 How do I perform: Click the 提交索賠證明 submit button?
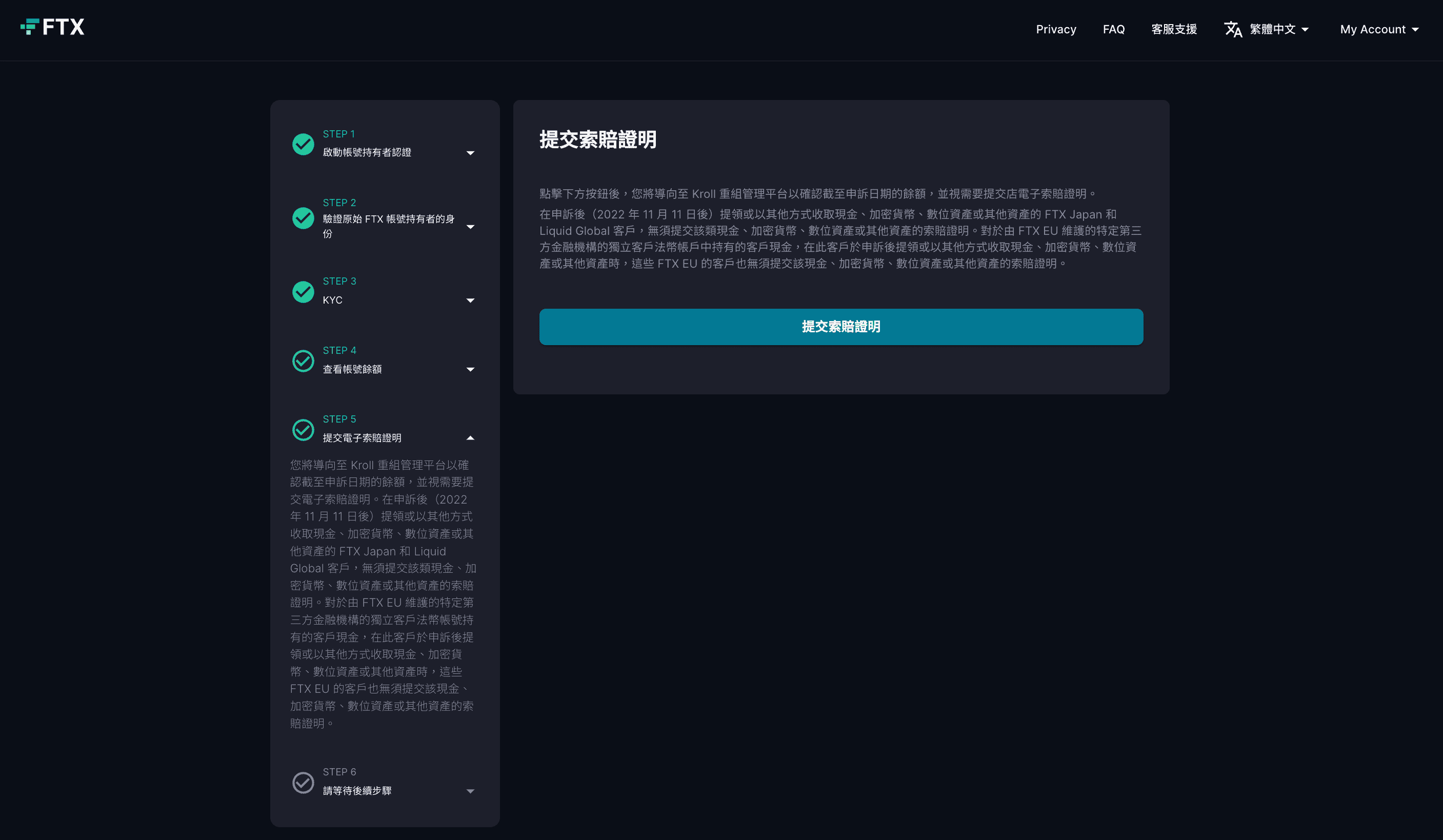pos(840,327)
